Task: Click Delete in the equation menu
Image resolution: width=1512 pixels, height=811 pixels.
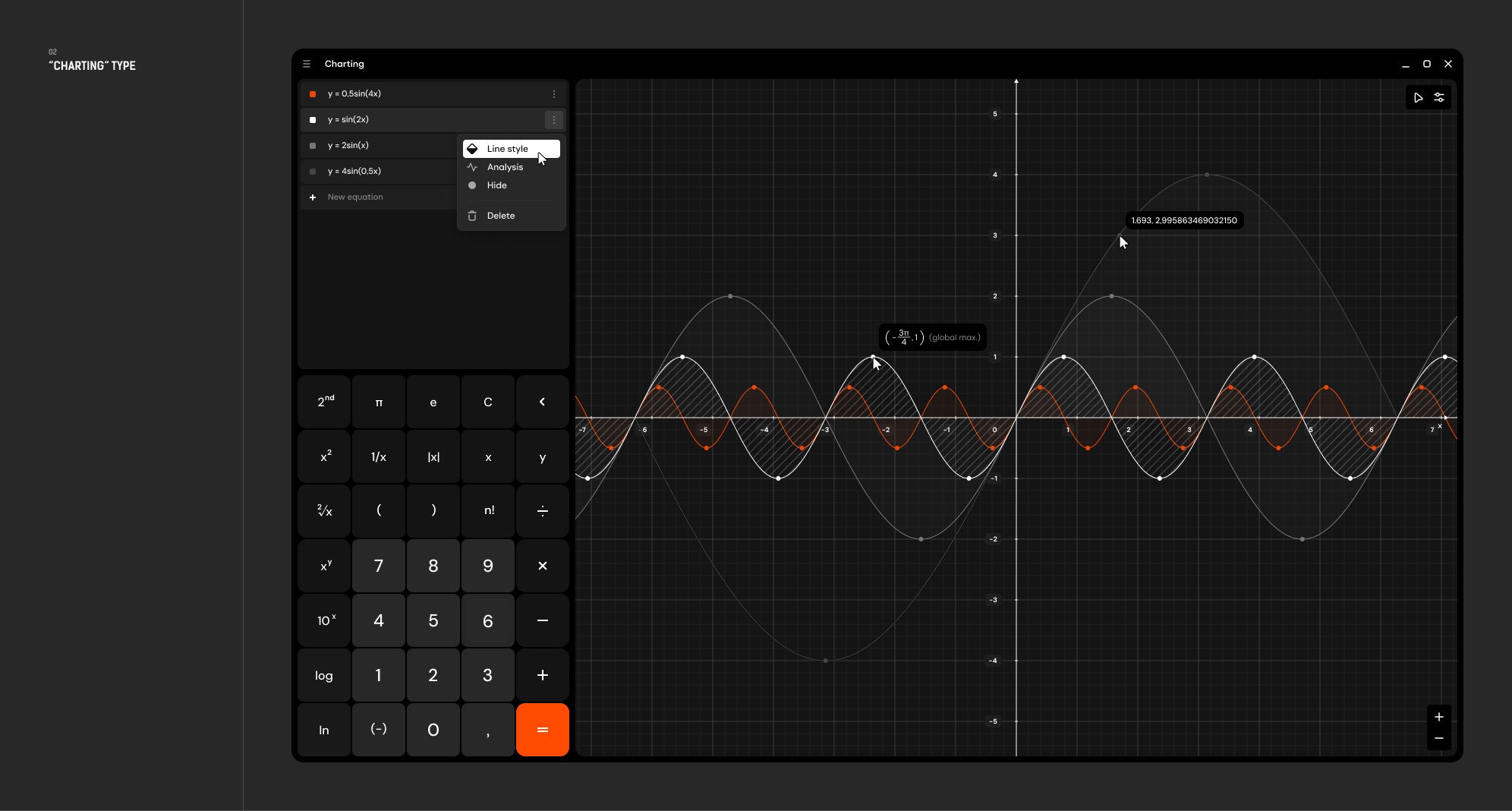Action: click(500, 216)
